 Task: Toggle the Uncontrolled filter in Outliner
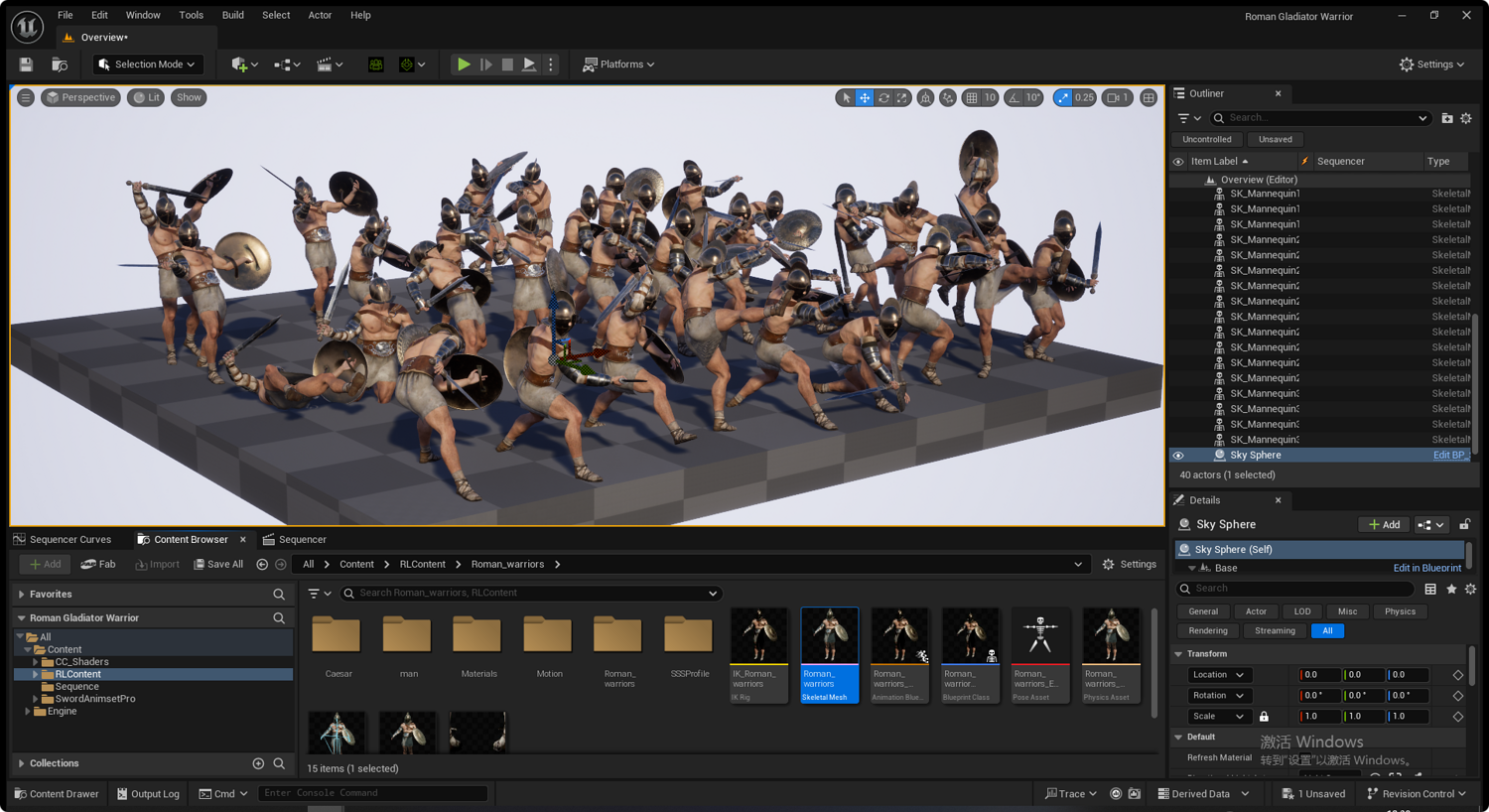(x=1207, y=140)
